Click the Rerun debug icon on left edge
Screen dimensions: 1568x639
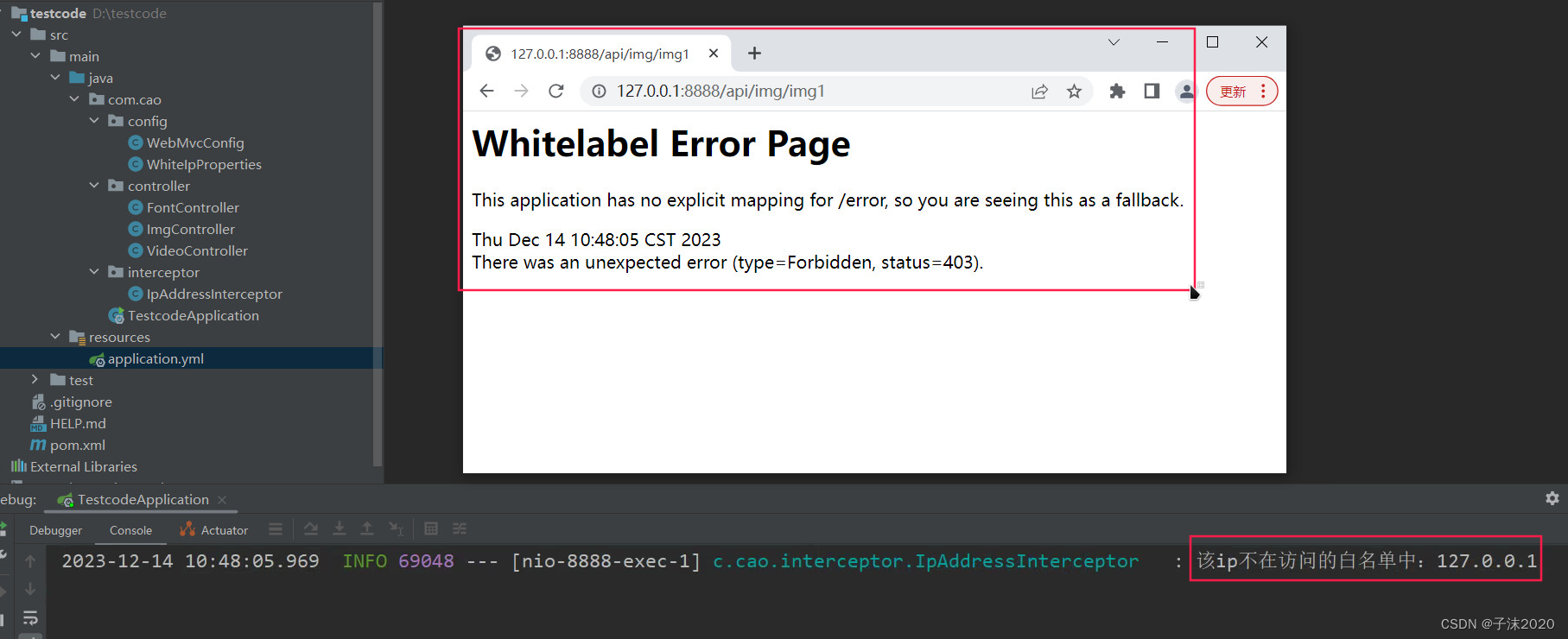[3, 528]
